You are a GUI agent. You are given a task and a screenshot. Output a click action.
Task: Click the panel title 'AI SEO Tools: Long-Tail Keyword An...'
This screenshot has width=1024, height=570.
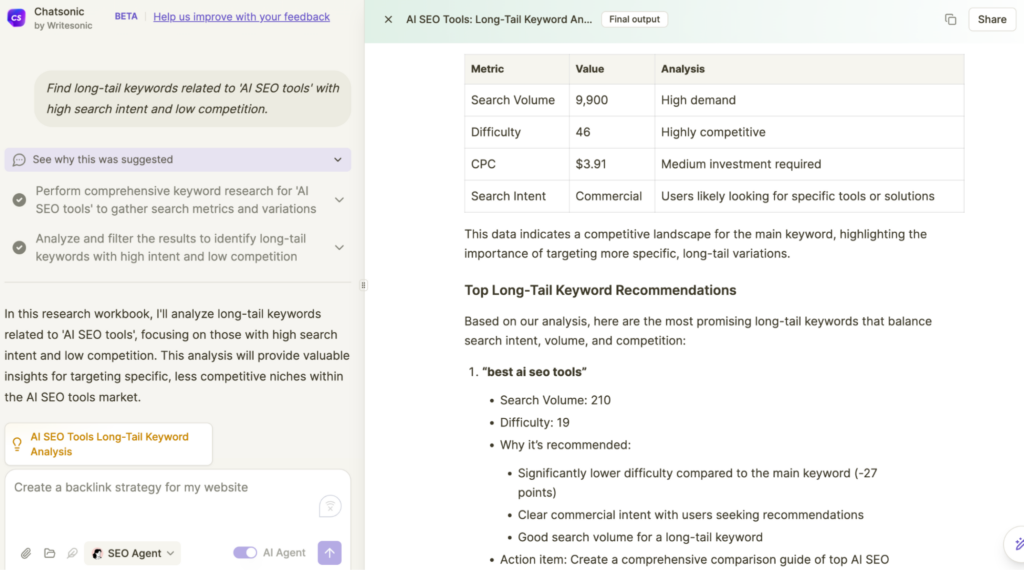499,20
